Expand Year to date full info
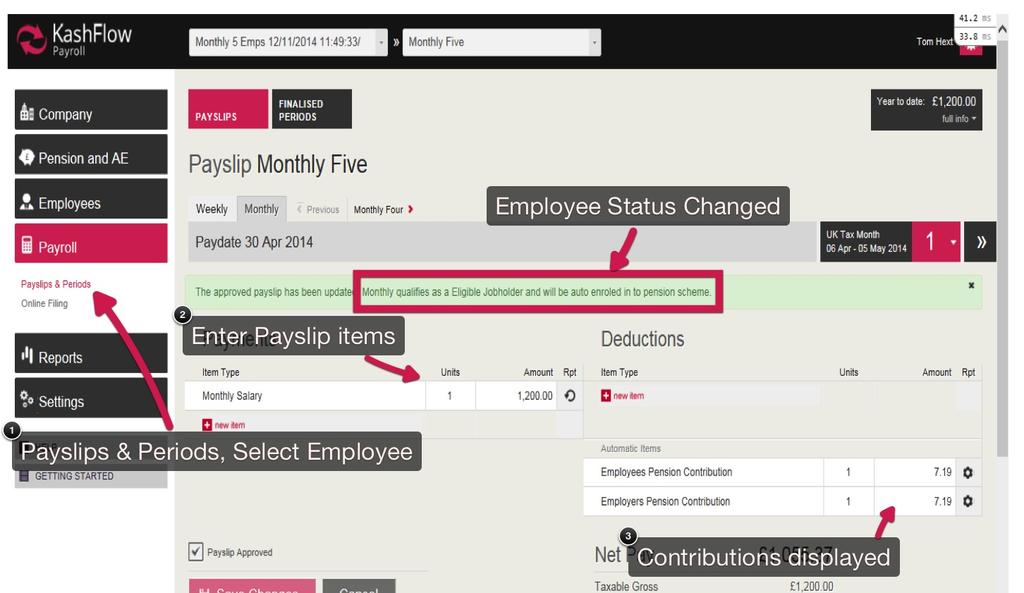The image size is (1024, 593). tap(959, 119)
